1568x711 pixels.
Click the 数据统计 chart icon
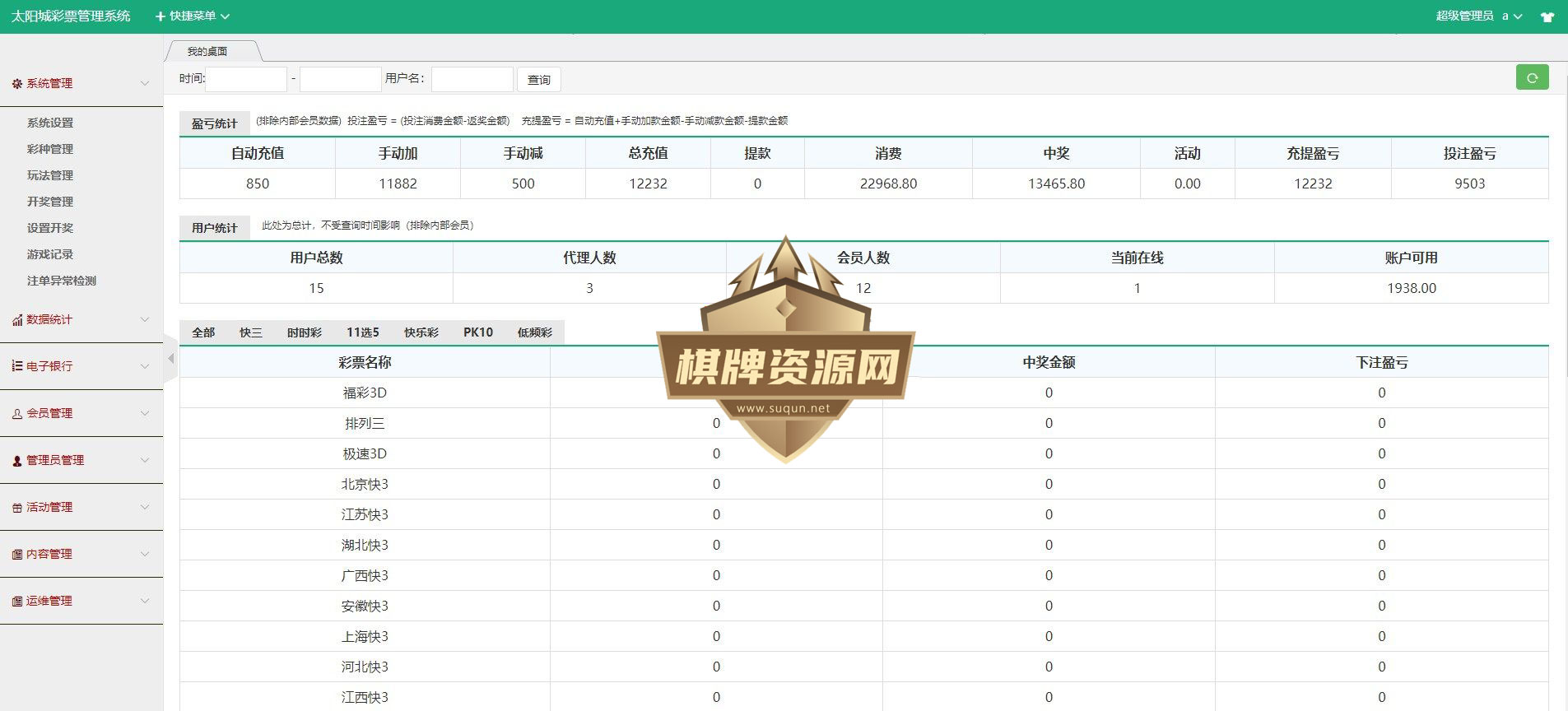[x=17, y=320]
